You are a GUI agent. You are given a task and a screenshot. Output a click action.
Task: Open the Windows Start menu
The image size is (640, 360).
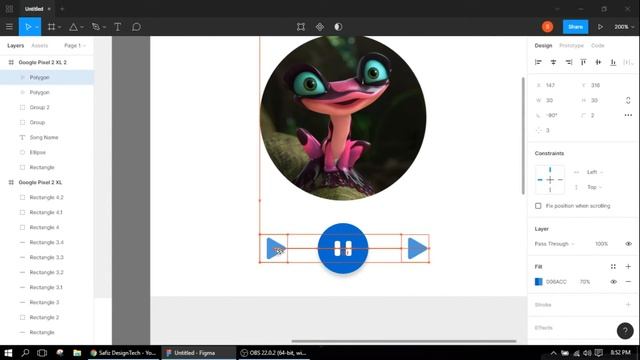tap(8, 353)
